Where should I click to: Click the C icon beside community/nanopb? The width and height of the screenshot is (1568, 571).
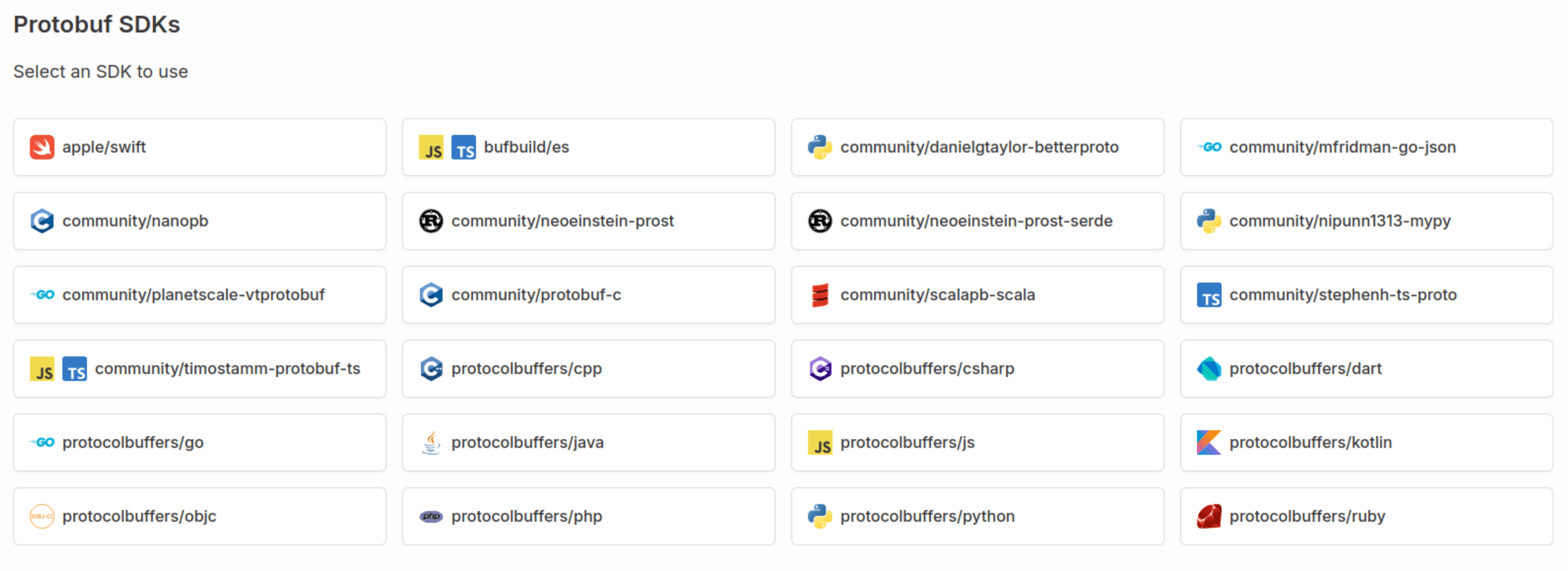point(42,221)
